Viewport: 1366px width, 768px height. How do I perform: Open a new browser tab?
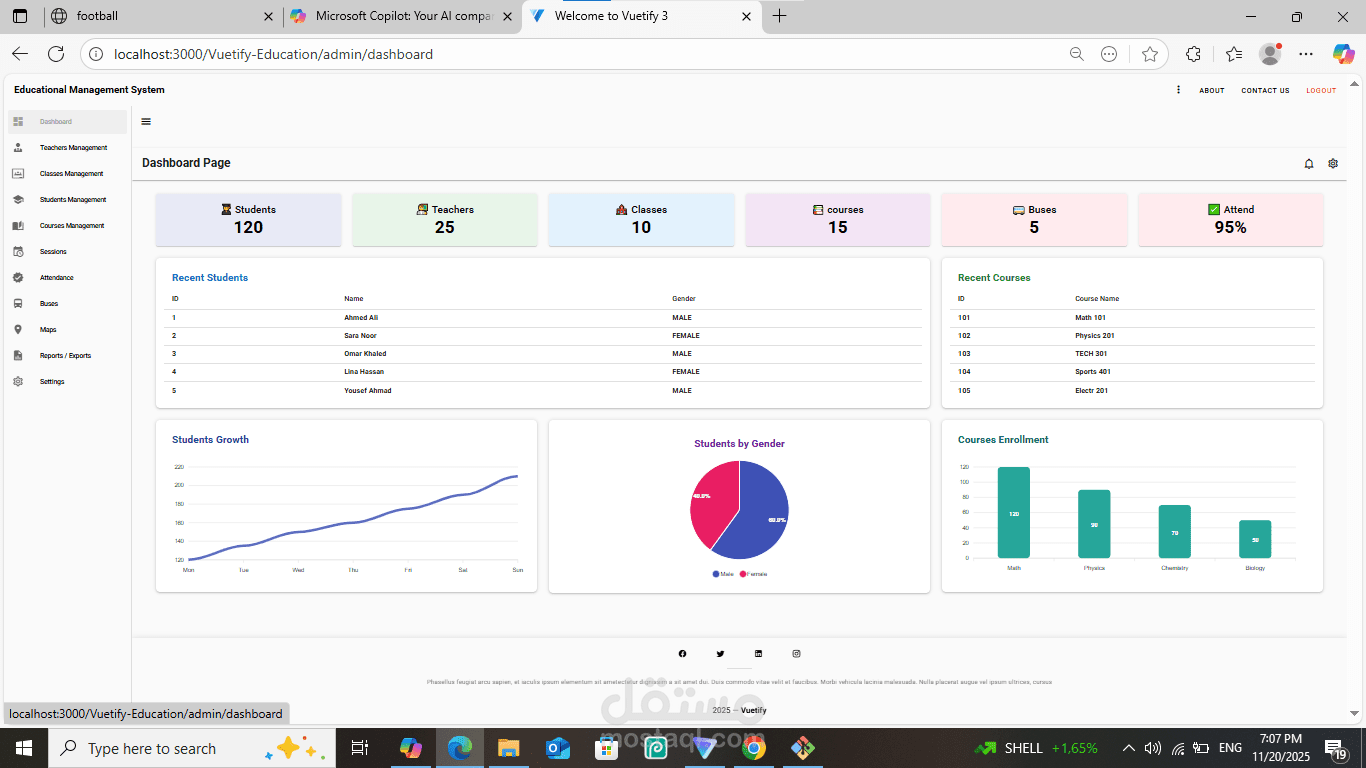(780, 16)
